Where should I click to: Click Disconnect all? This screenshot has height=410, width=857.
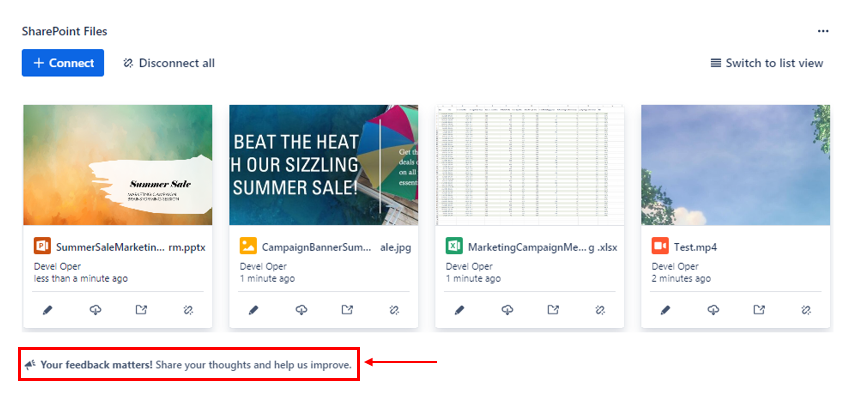coord(168,63)
